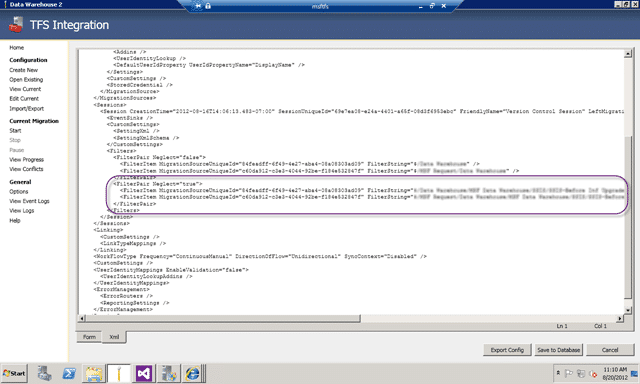This screenshot has width=640, height=384.
Task: Open Import/Export option
Action: click(27, 109)
